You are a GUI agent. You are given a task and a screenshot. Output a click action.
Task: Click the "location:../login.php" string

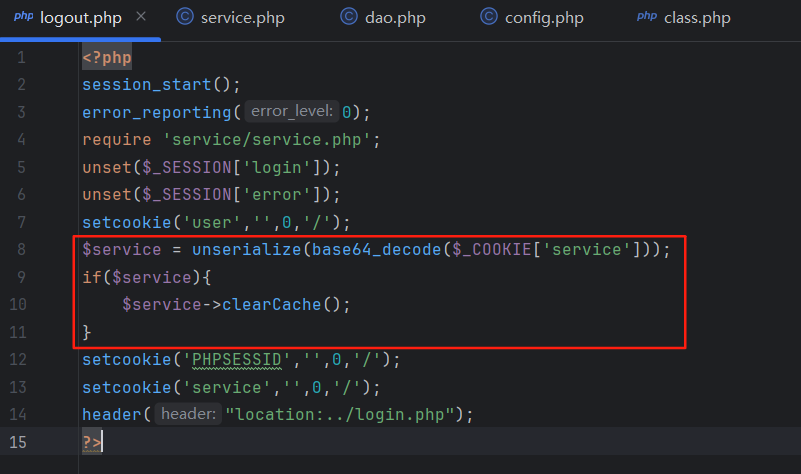[x=340, y=414]
